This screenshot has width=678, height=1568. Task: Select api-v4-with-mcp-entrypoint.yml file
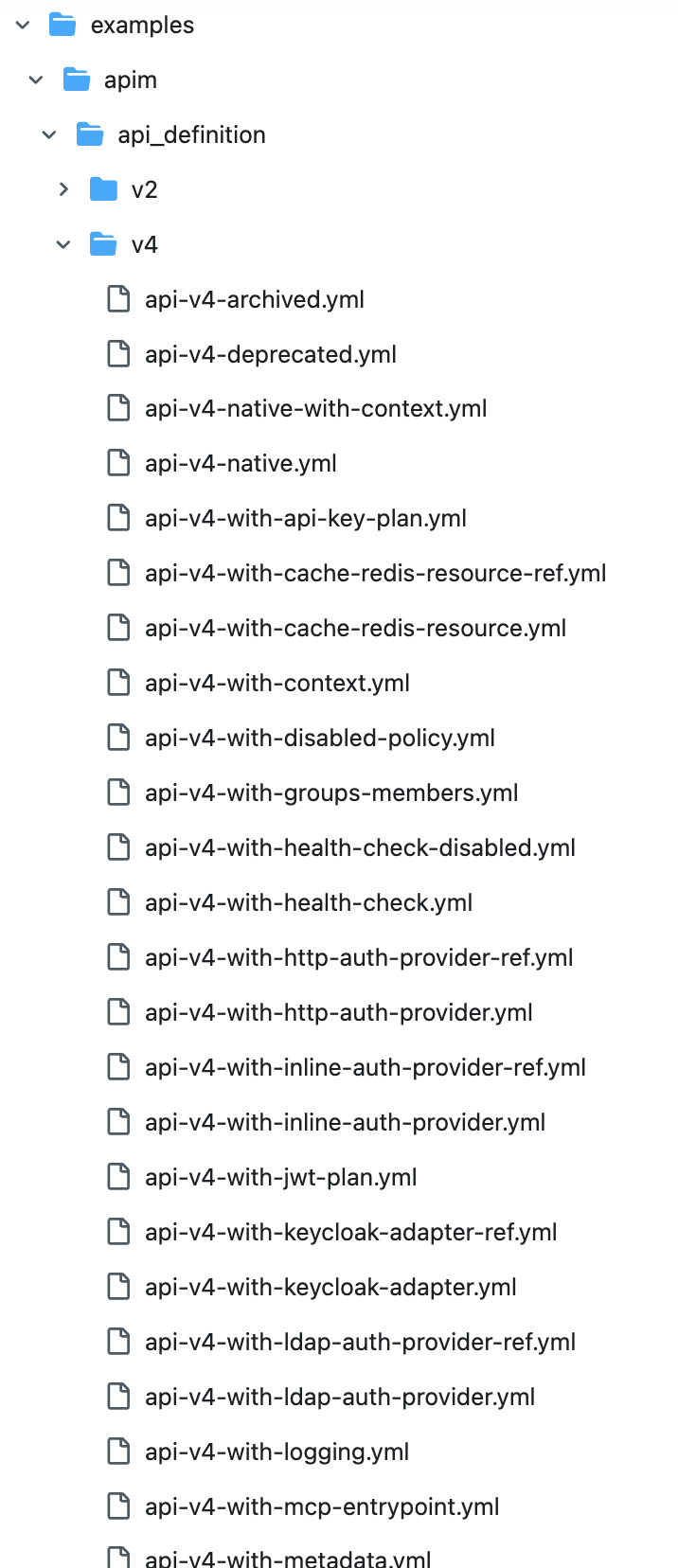322,1507
